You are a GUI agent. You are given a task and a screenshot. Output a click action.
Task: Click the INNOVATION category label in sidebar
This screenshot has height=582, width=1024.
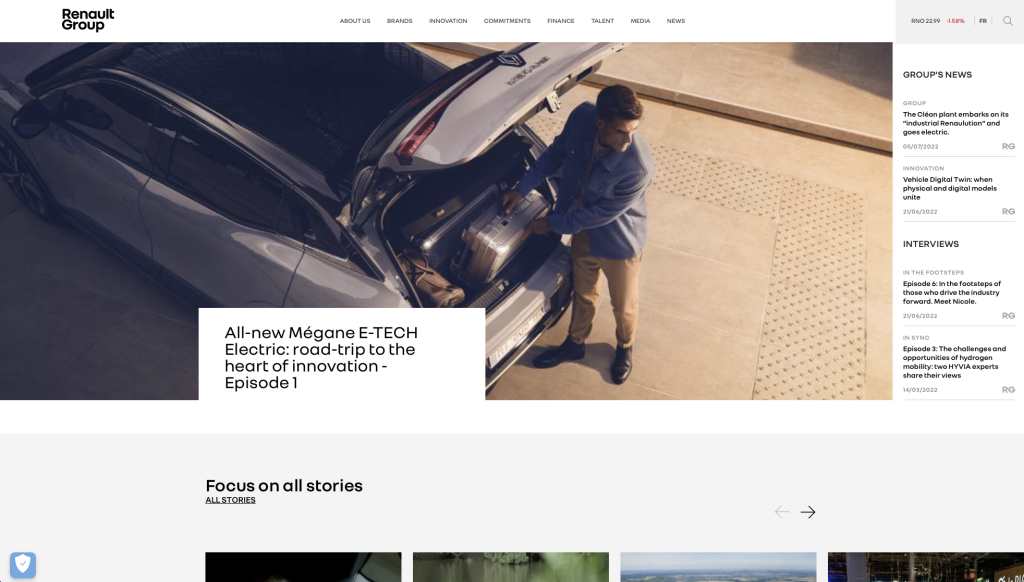[x=923, y=169]
